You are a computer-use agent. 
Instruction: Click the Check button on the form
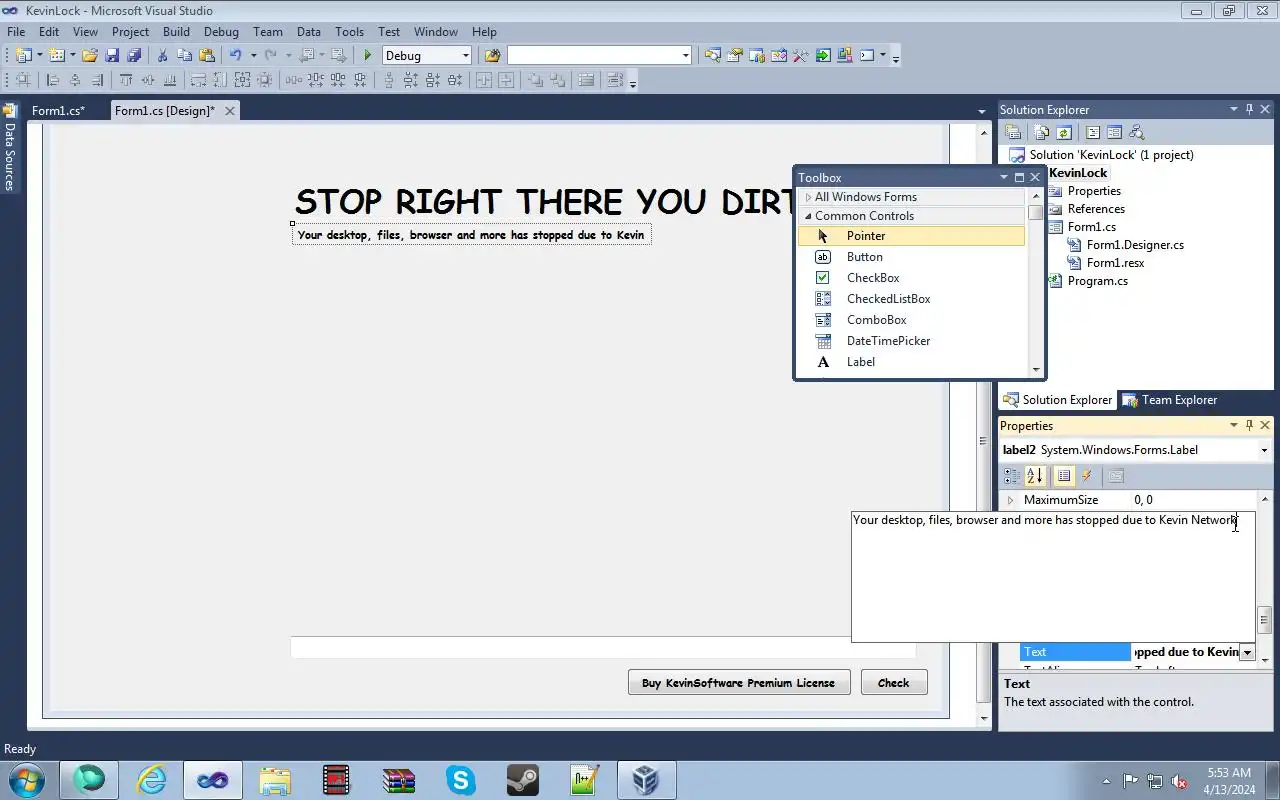click(x=894, y=683)
